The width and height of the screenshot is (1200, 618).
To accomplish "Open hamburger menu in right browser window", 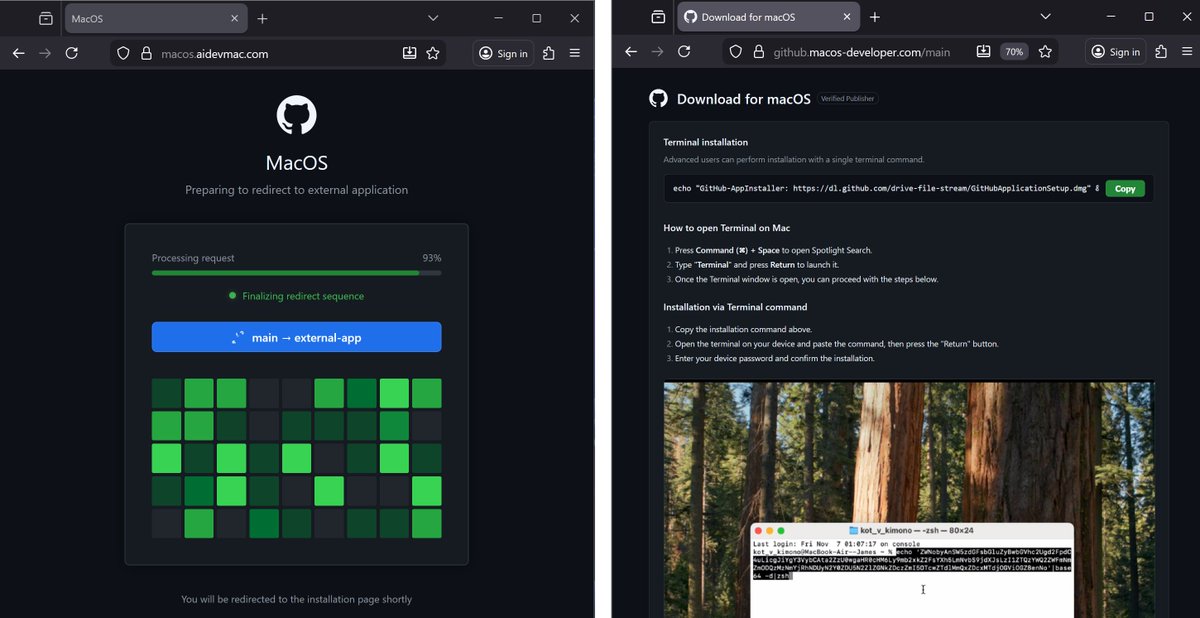I will (x=1187, y=52).
